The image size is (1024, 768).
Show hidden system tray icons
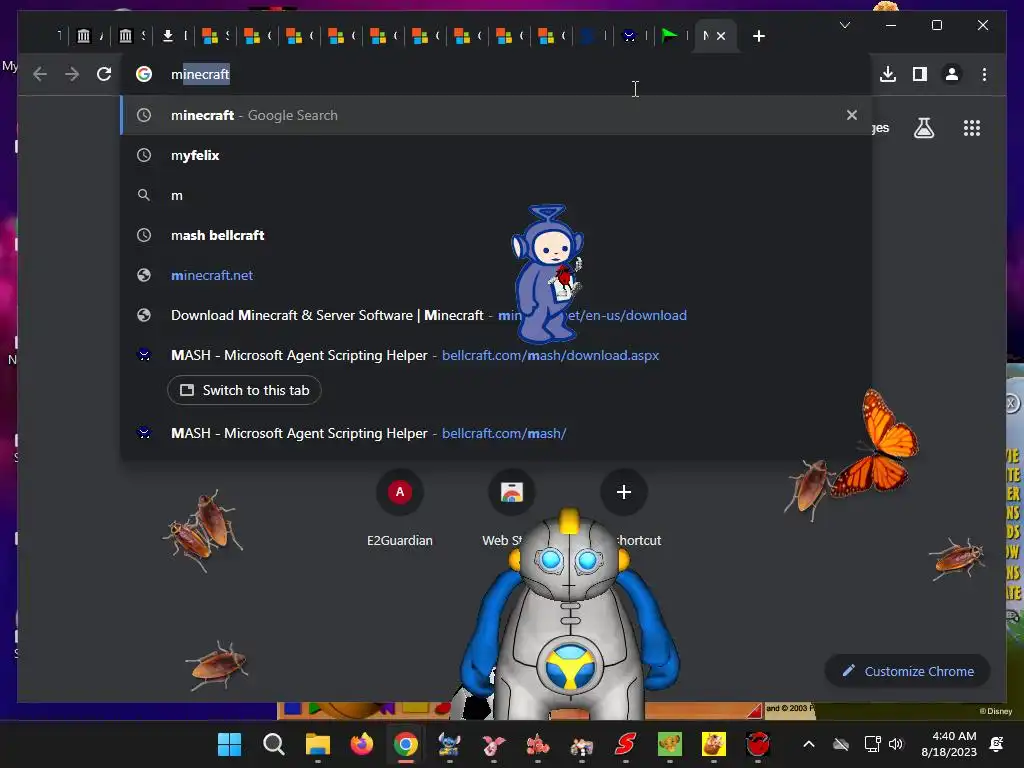pyautogui.click(x=808, y=744)
